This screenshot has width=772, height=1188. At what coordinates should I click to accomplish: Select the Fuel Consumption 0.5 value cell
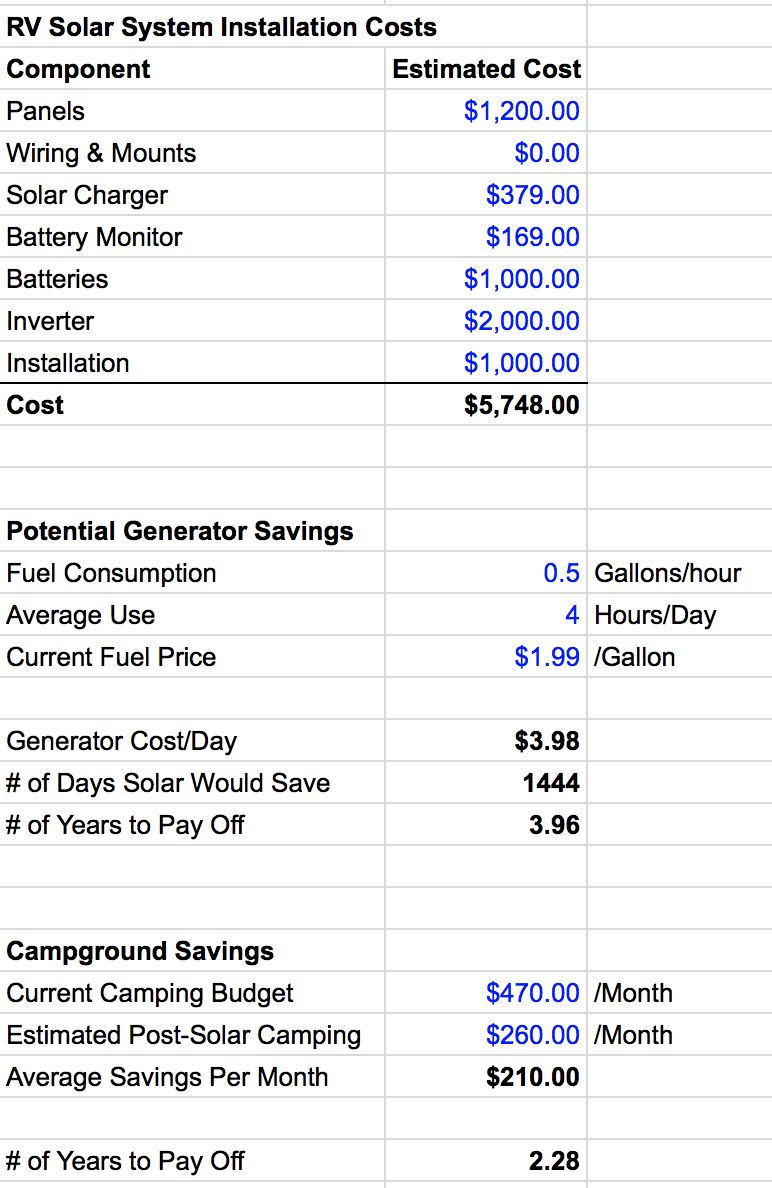[x=561, y=573]
